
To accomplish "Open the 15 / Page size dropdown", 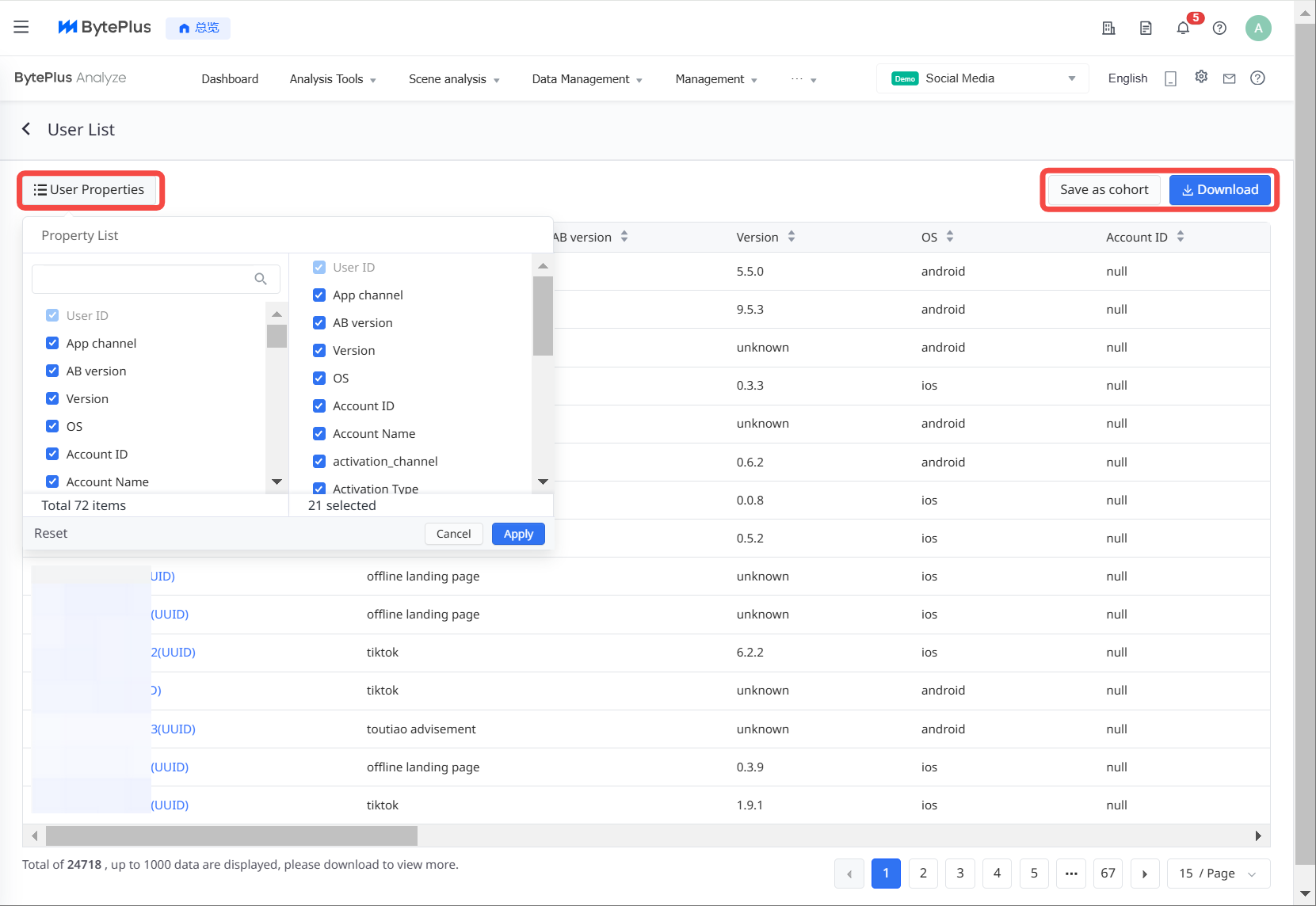I will click(1218, 874).
